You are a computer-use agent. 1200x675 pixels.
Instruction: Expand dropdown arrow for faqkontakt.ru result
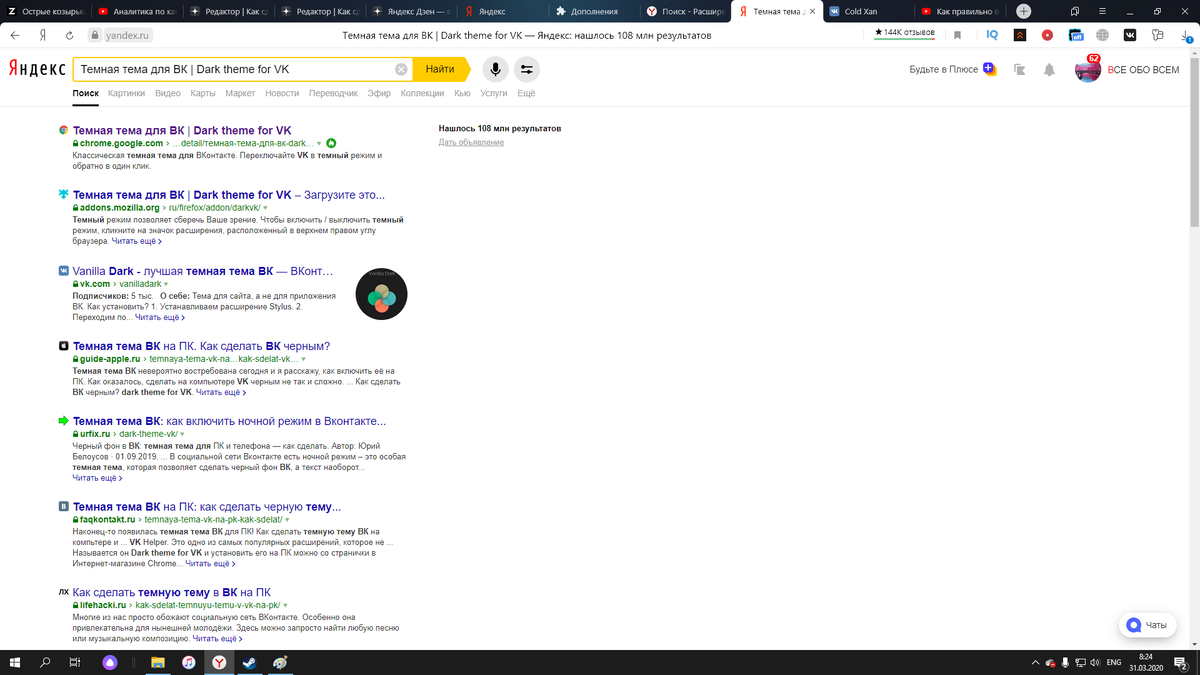[286, 520]
